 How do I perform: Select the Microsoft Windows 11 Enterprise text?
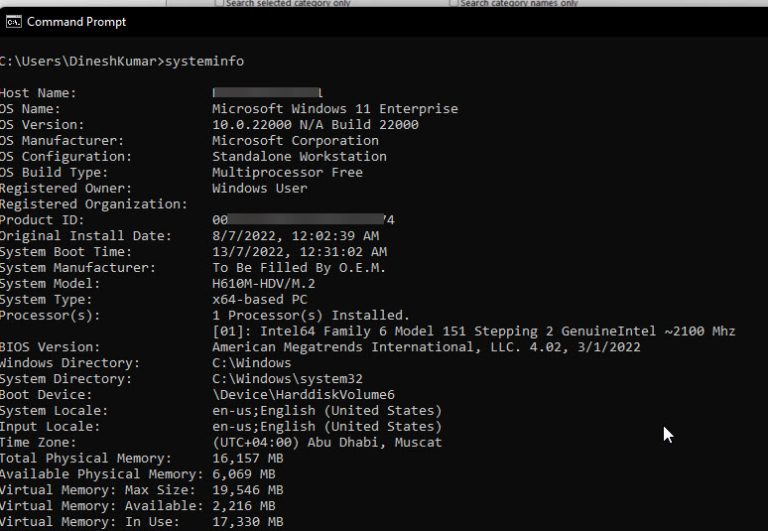point(335,109)
